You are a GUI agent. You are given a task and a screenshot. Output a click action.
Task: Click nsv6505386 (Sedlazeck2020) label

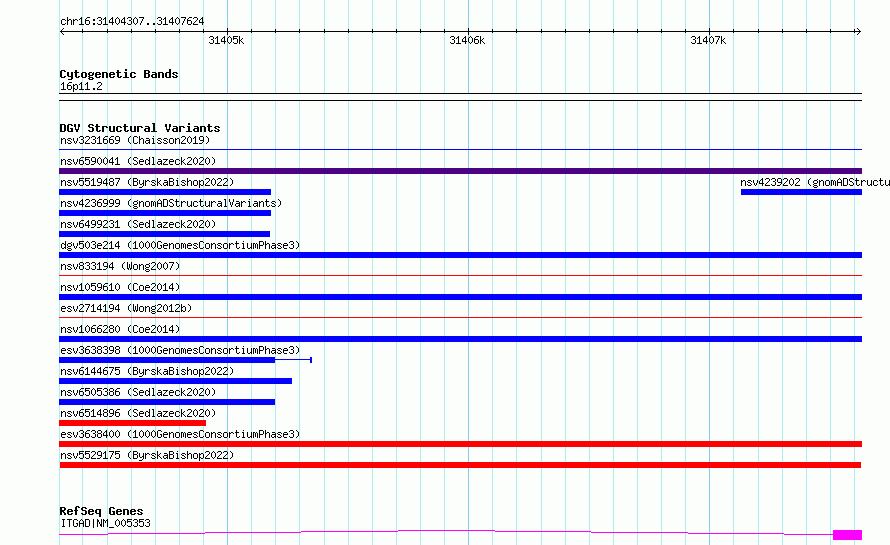click(x=138, y=392)
